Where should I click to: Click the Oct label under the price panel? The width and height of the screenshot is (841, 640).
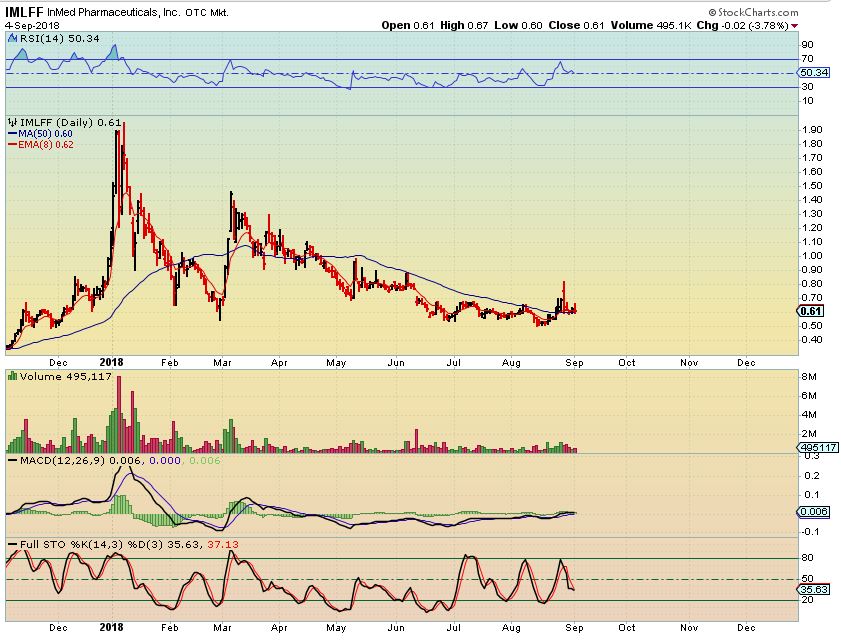[x=626, y=363]
